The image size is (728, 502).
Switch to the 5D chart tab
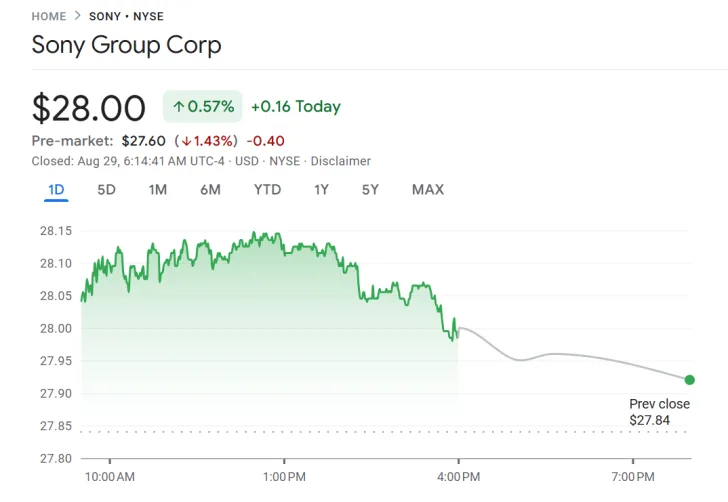[x=106, y=190]
